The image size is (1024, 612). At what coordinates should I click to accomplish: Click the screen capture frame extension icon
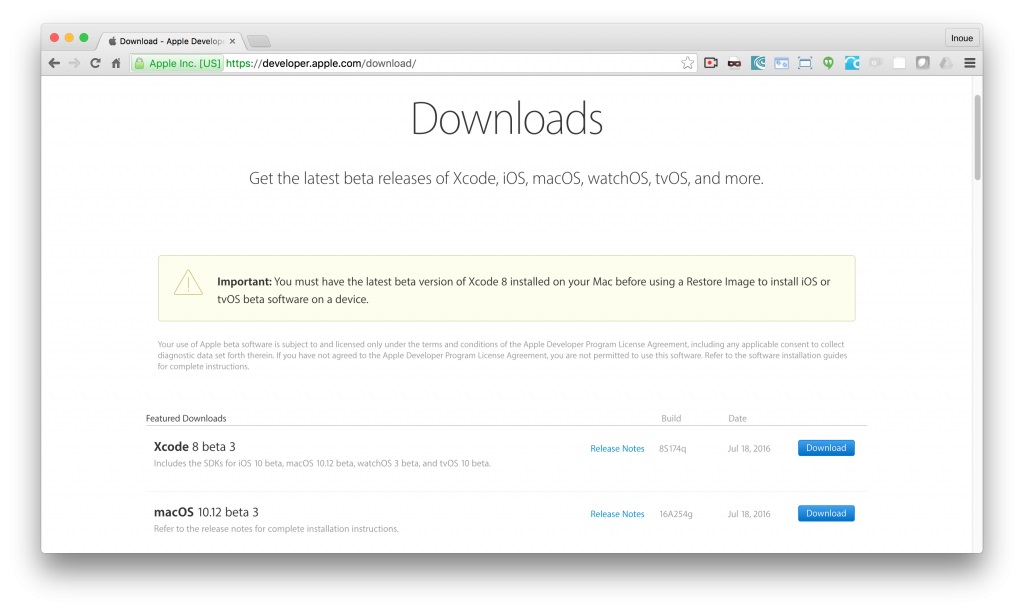coord(805,63)
